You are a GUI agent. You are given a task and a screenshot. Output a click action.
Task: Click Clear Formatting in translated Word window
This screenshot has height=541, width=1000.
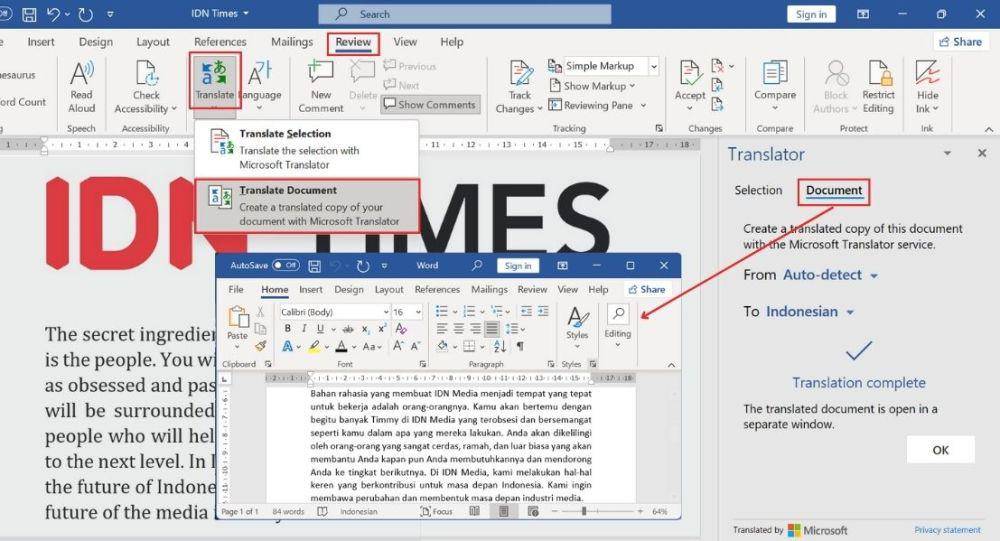click(401, 329)
